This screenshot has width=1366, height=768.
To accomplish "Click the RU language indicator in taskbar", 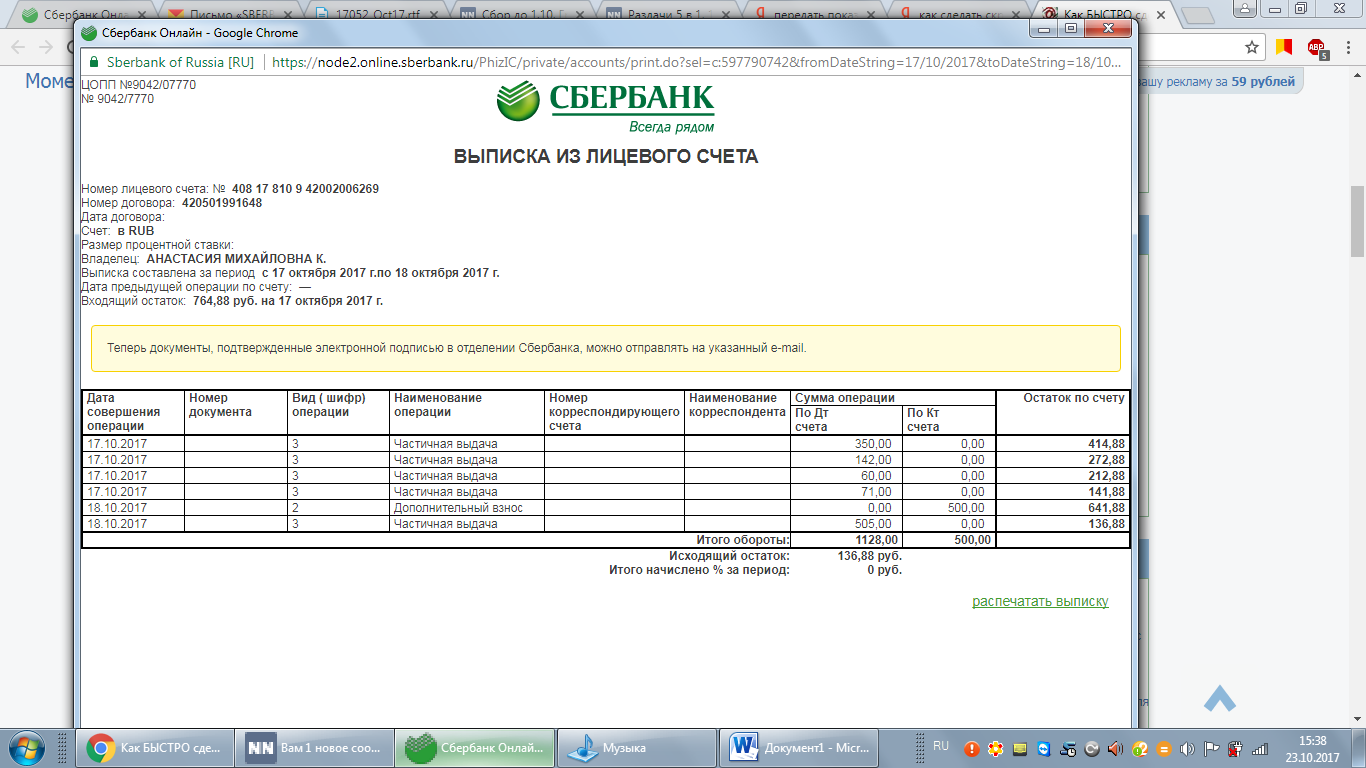I will click(x=940, y=746).
